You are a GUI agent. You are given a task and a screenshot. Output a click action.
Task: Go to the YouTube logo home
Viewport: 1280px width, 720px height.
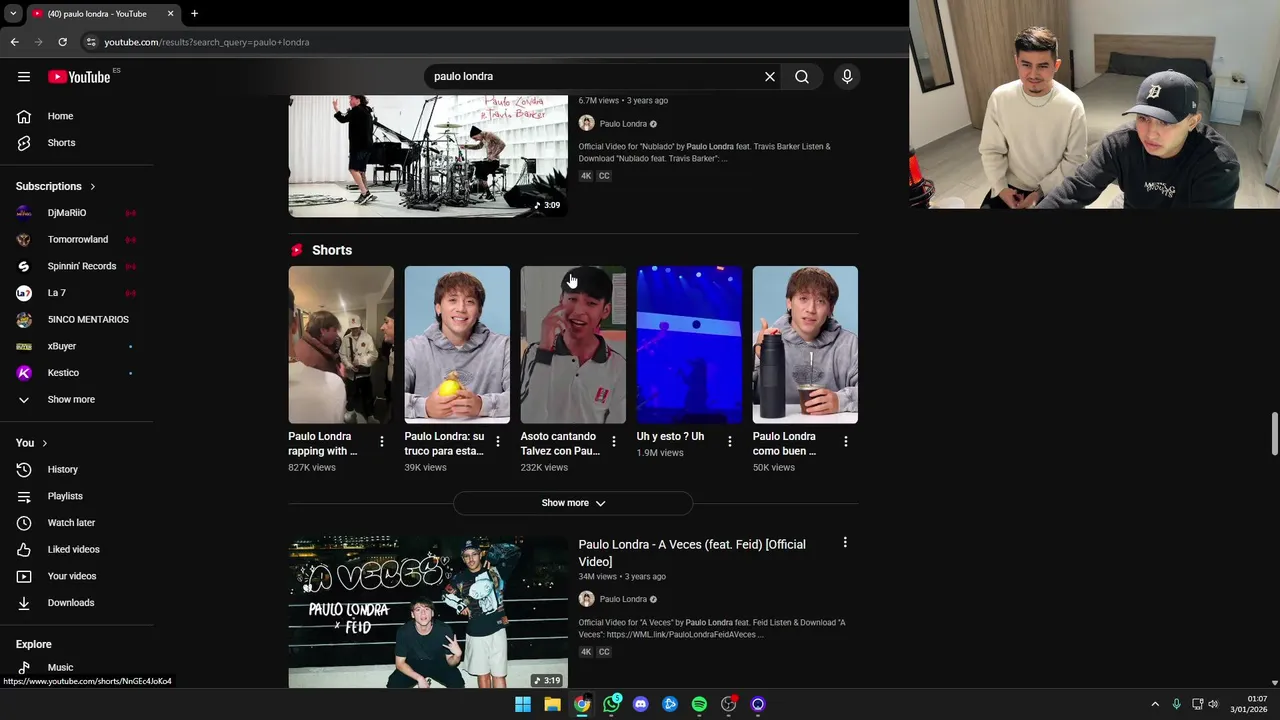[79, 77]
